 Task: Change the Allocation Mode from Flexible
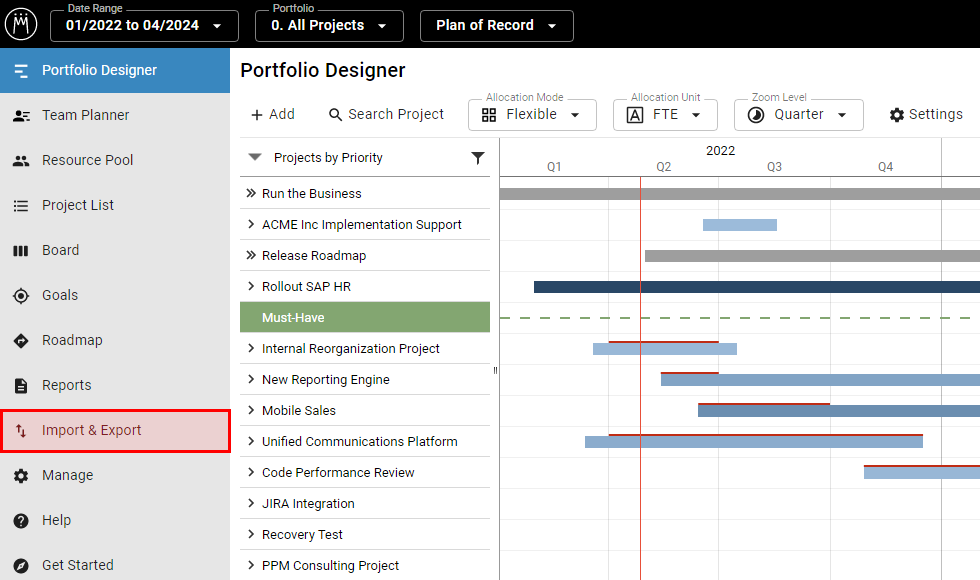point(532,115)
